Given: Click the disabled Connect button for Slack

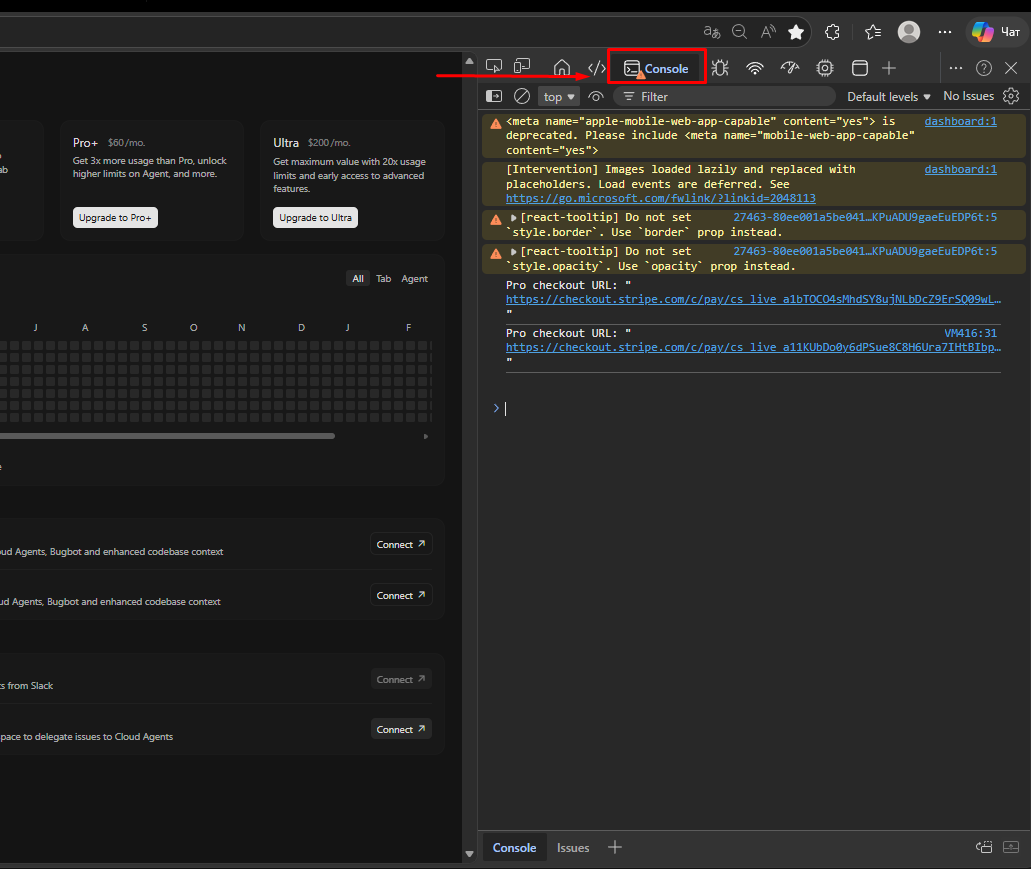Looking at the screenshot, I should pyautogui.click(x=400, y=679).
